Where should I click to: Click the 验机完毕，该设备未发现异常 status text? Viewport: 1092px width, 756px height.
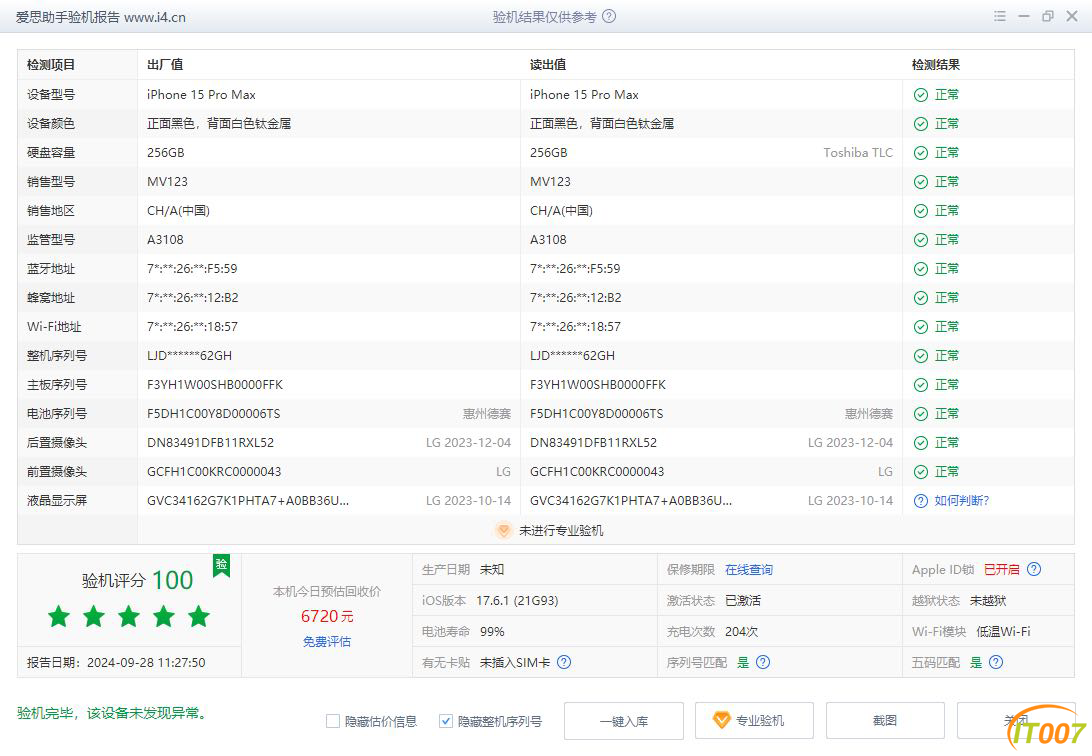pyautogui.click(x=112, y=713)
